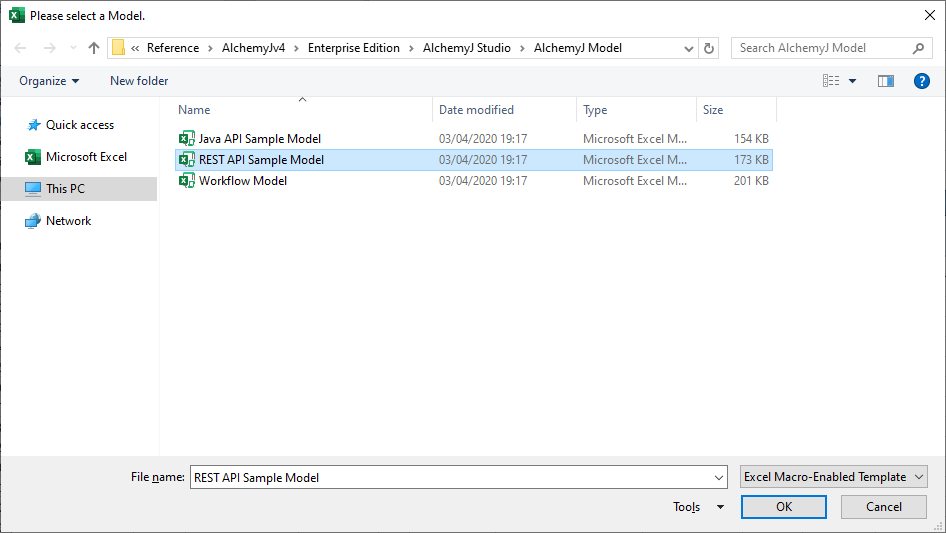The image size is (946, 533).
Task: Click the search magnifier icon
Action: tap(918, 48)
